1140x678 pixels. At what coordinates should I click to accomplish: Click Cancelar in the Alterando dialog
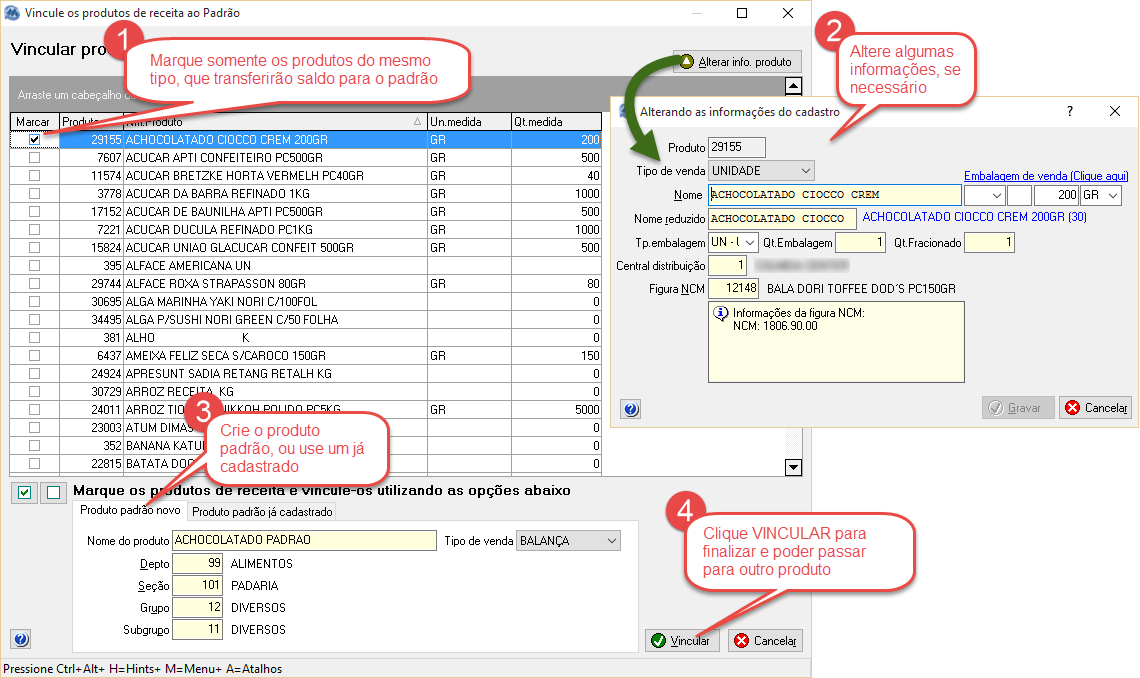1096,408
